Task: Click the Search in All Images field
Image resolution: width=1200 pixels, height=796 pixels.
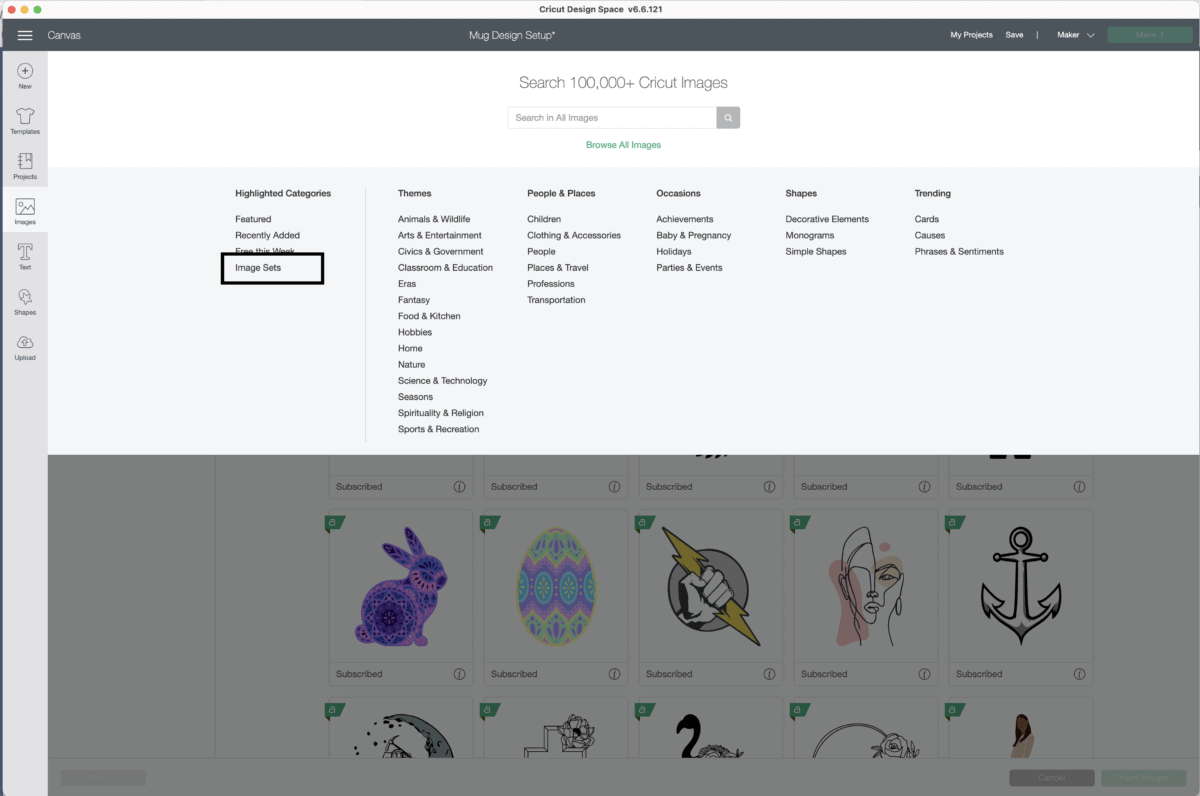Action: coord(611,118)
